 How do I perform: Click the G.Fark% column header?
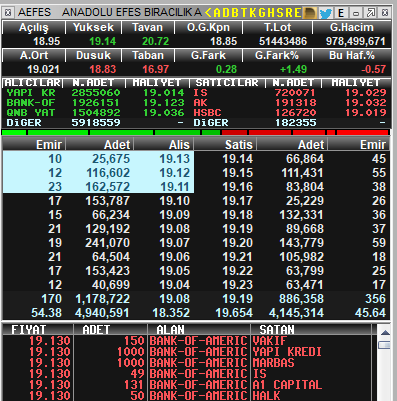point(277,56)
